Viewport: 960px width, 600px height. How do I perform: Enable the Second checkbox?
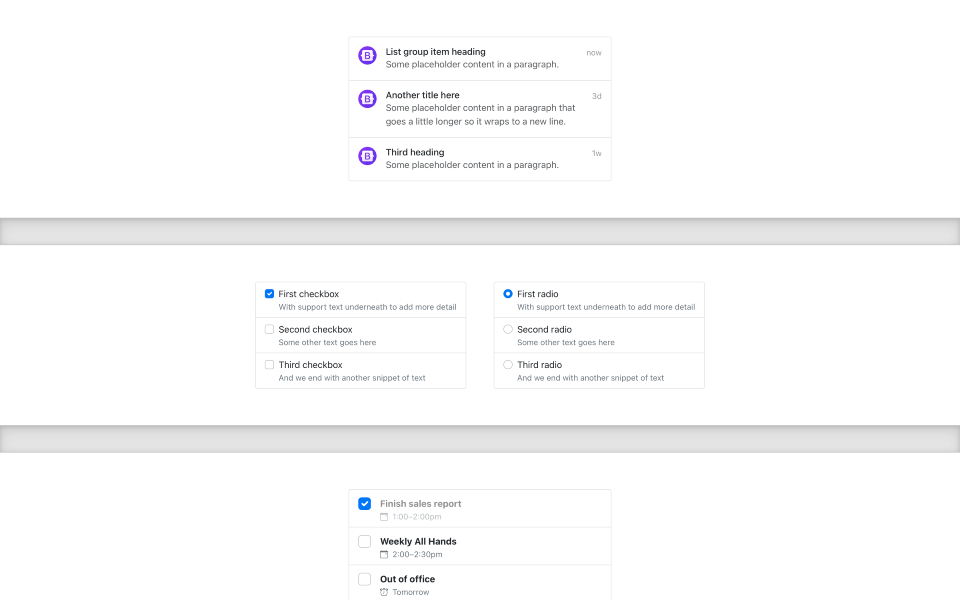[x=269, y=328]
